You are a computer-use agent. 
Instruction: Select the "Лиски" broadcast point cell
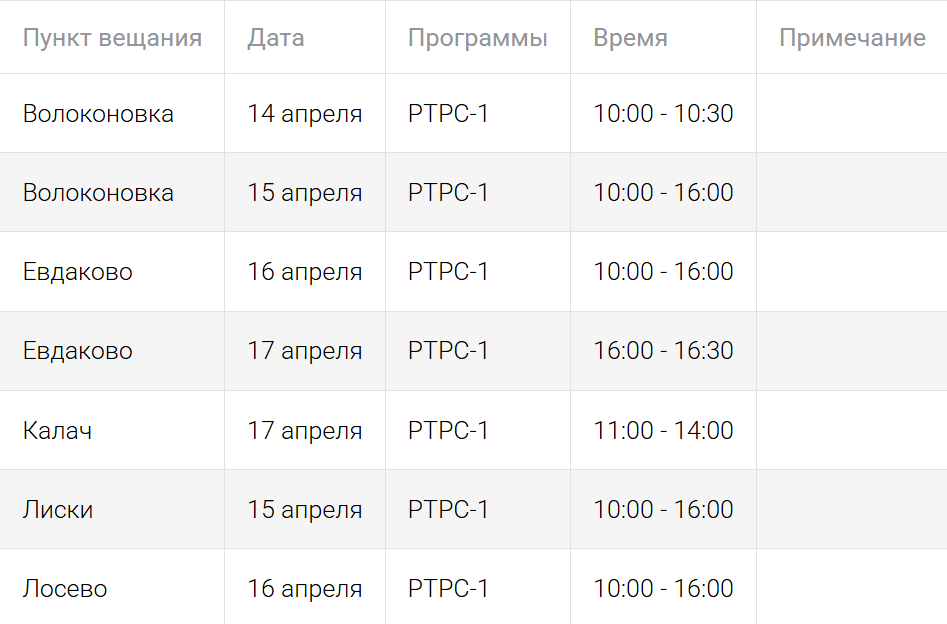58,510
